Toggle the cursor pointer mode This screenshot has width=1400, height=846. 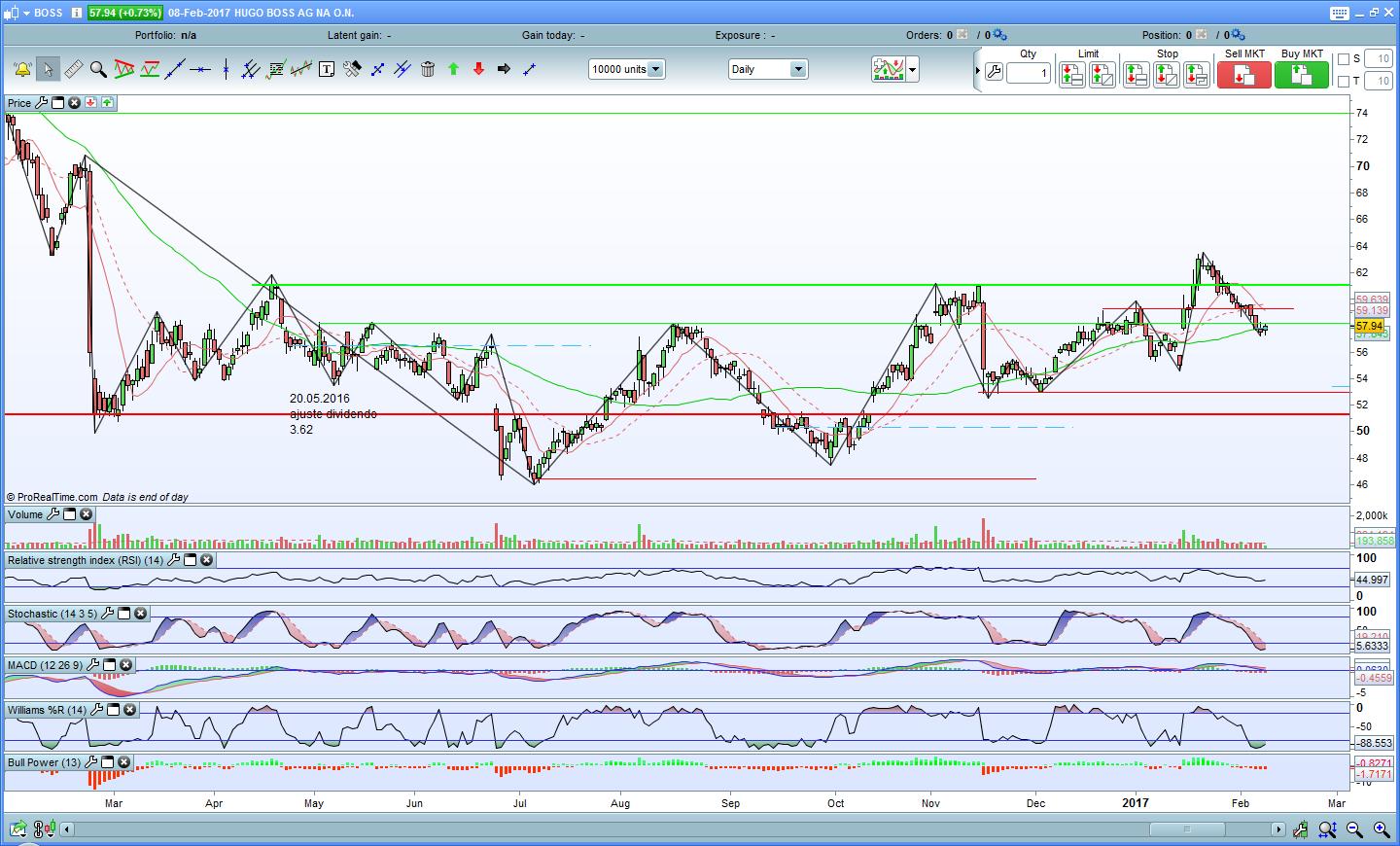(48, 69)
